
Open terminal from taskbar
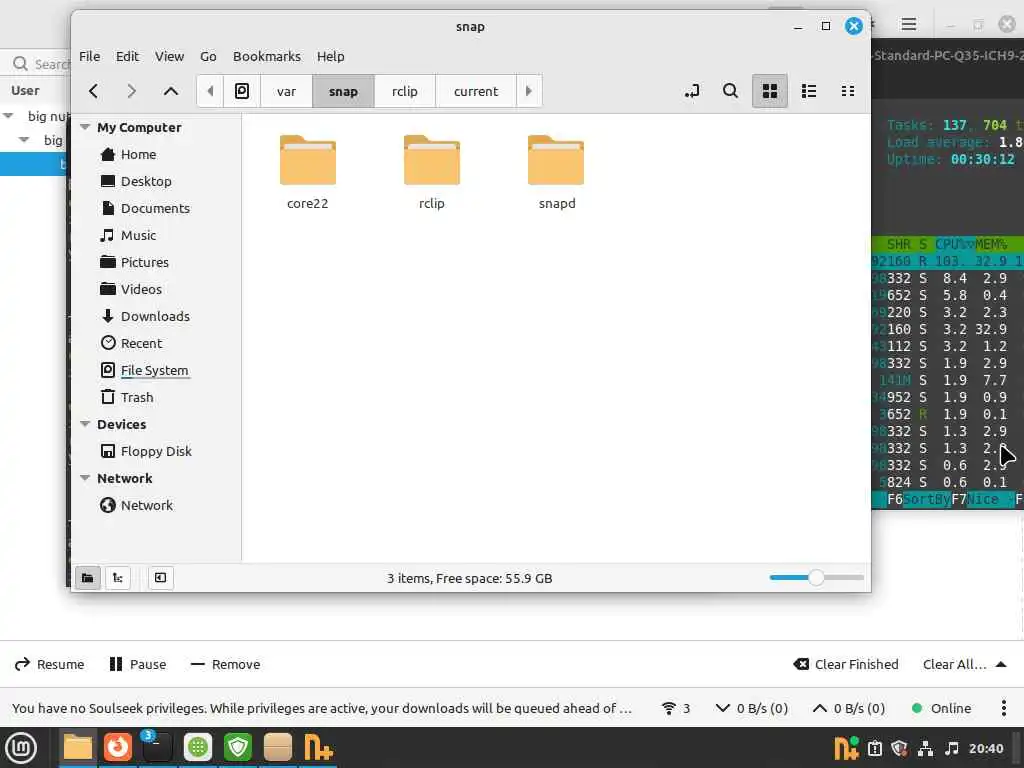tap(157, 747)
